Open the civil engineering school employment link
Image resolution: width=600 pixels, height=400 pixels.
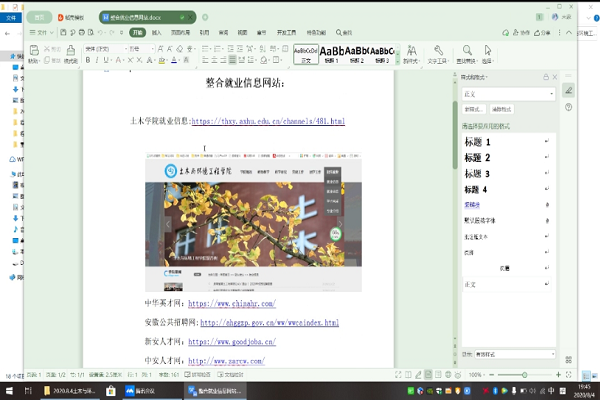[x=267, y=121]
